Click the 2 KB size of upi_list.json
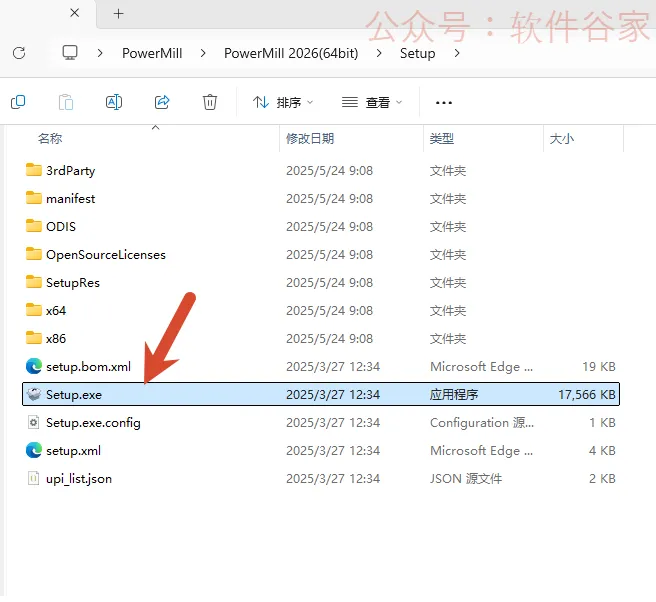 tap(602, 479)
